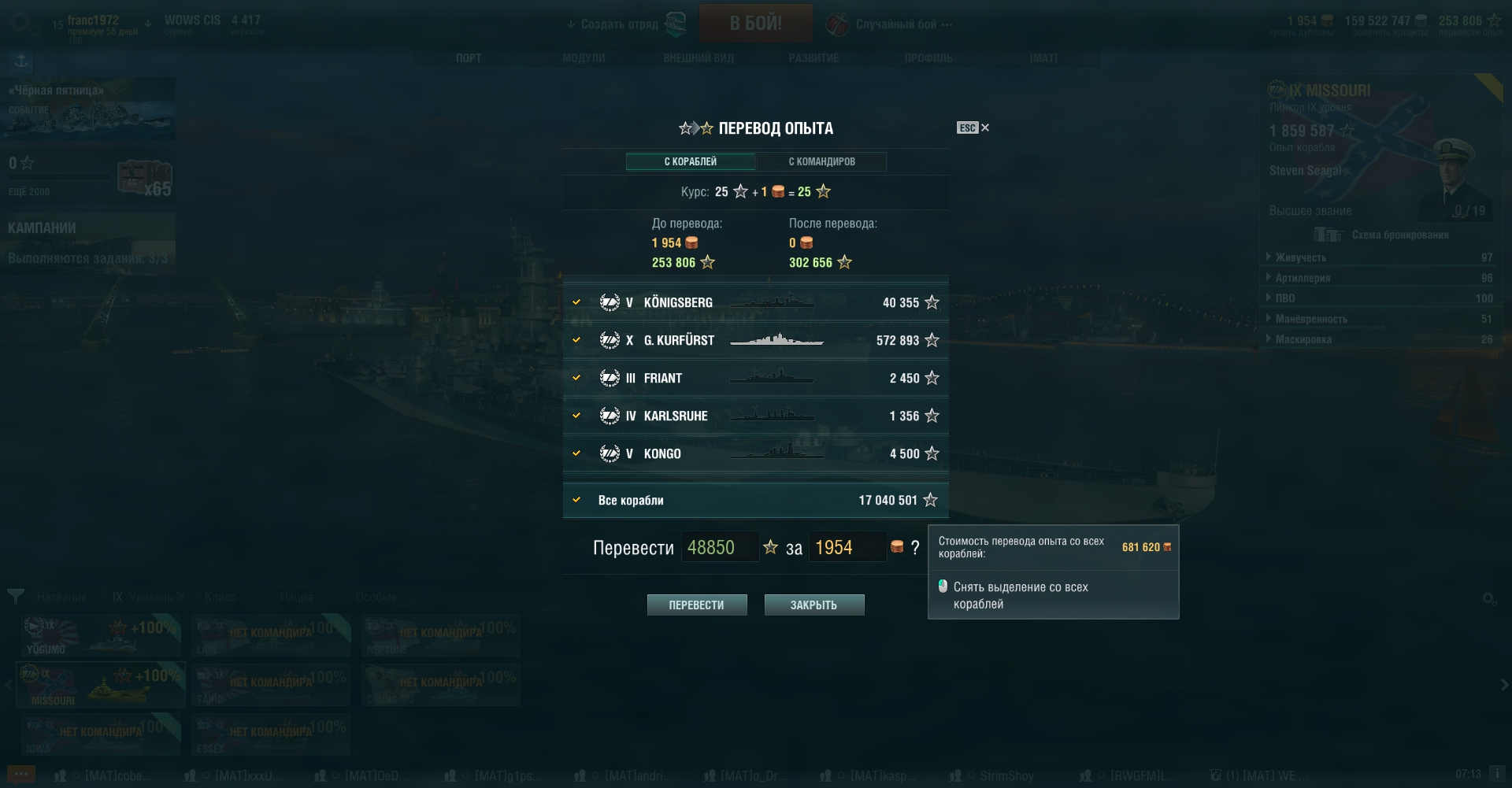Click the experience amount field showing 48850
The image size is (1512, 788).
click(x=719, y=547)
